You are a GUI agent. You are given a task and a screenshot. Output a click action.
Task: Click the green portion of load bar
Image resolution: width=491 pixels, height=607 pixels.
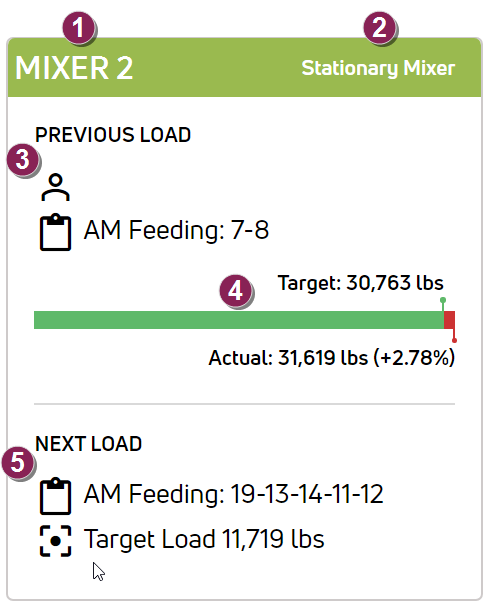[239, 320]
